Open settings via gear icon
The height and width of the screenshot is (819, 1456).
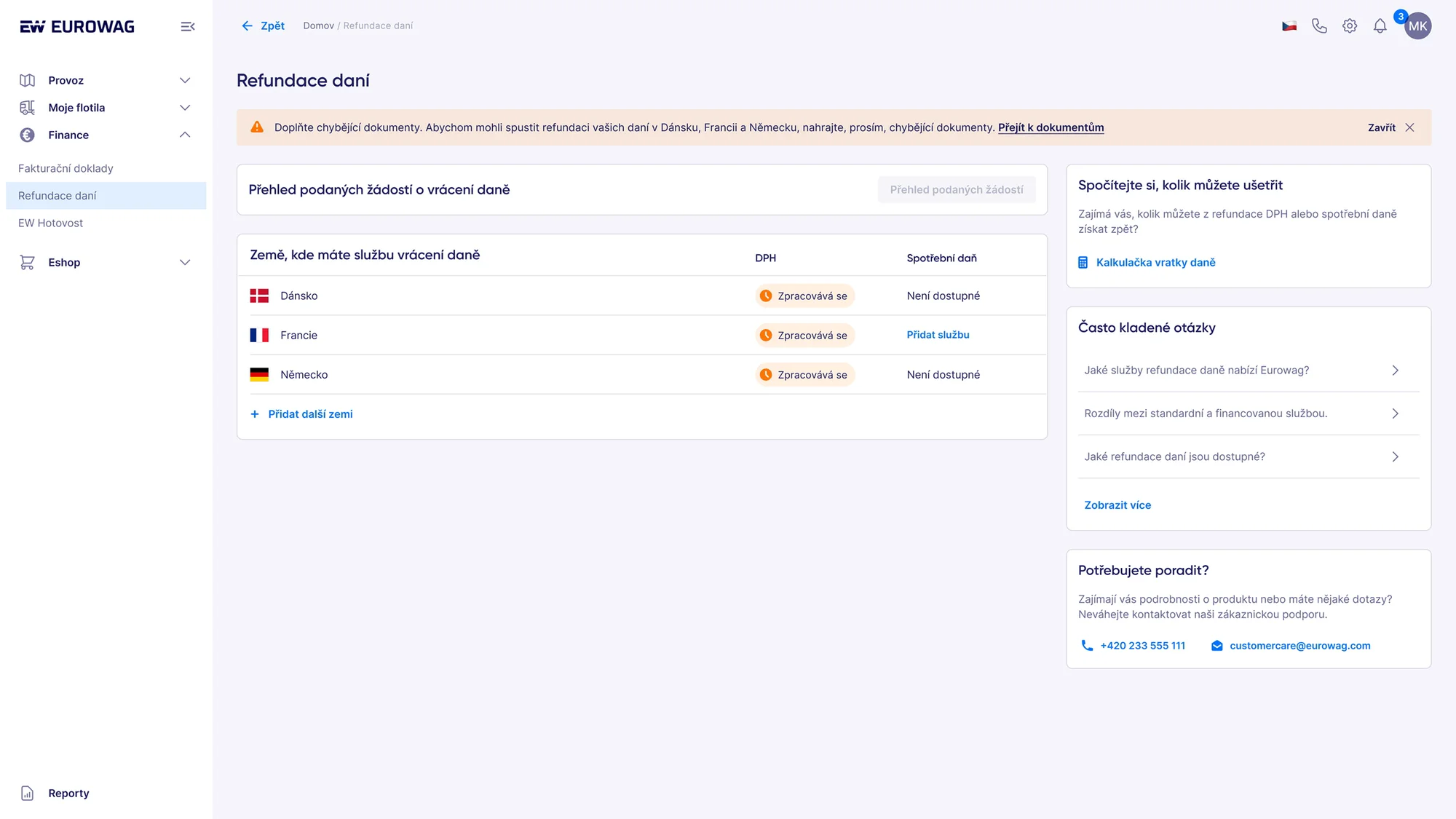(x=1350, y=26)
